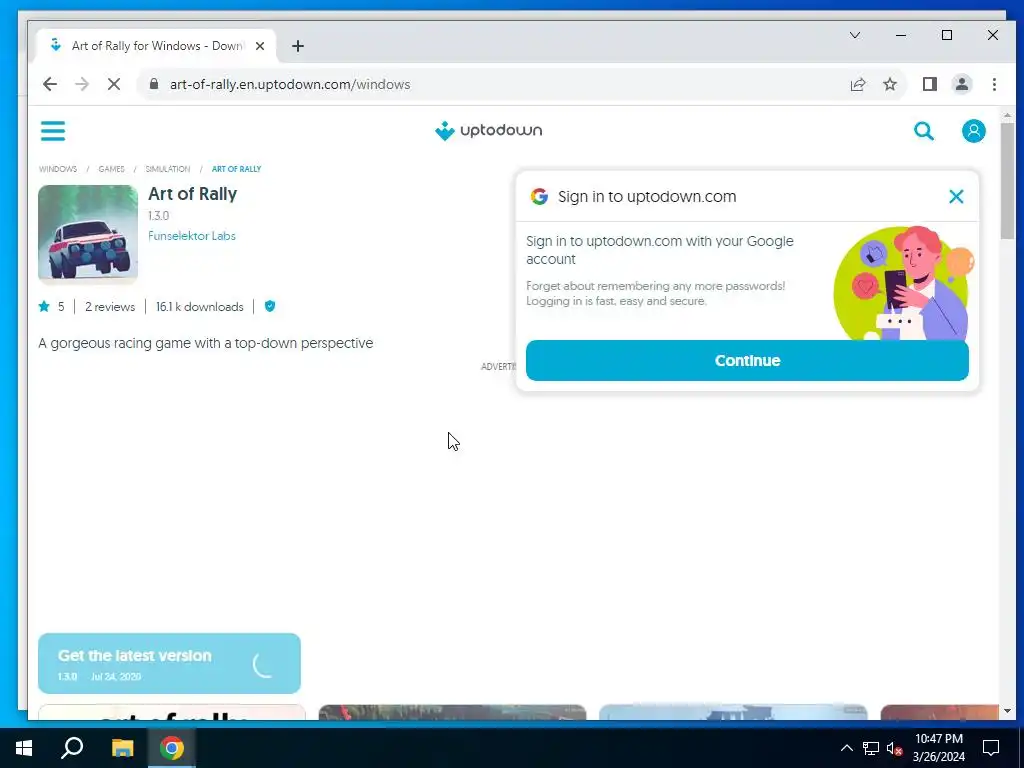Viewport: 1024px width, 768px height.
Task: Open a new tab
Action: 298,46
